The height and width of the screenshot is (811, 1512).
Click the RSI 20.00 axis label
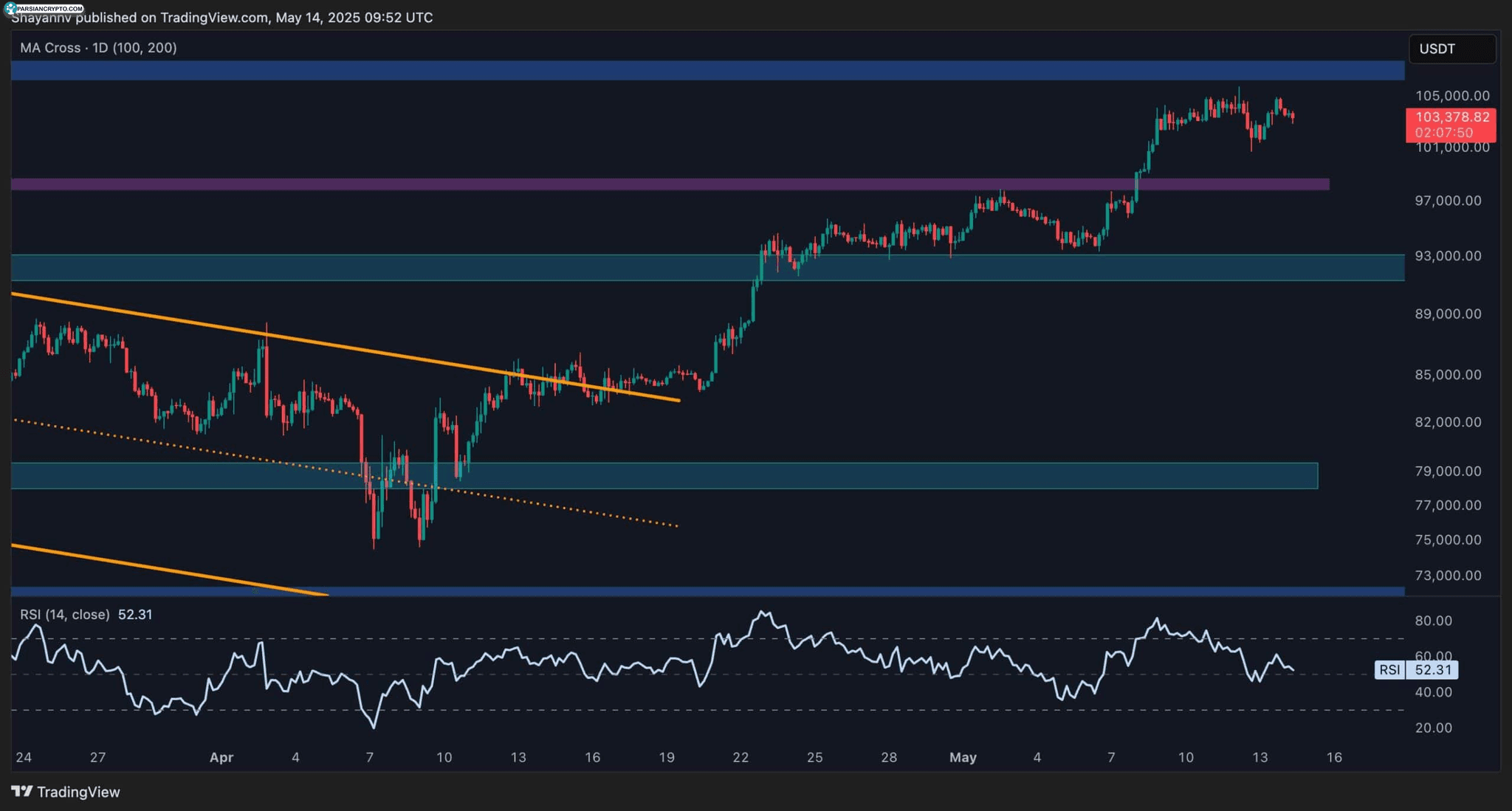coord(1433,728)
